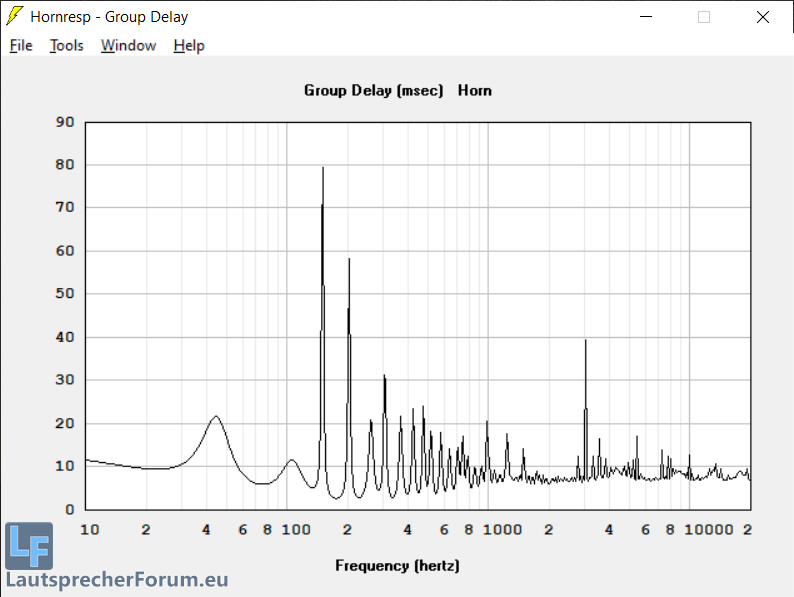The height and width of the screenshot is (597, 794).
Task: Click the Hornresp lightning bolt title icon
Action: pos(15,16)
